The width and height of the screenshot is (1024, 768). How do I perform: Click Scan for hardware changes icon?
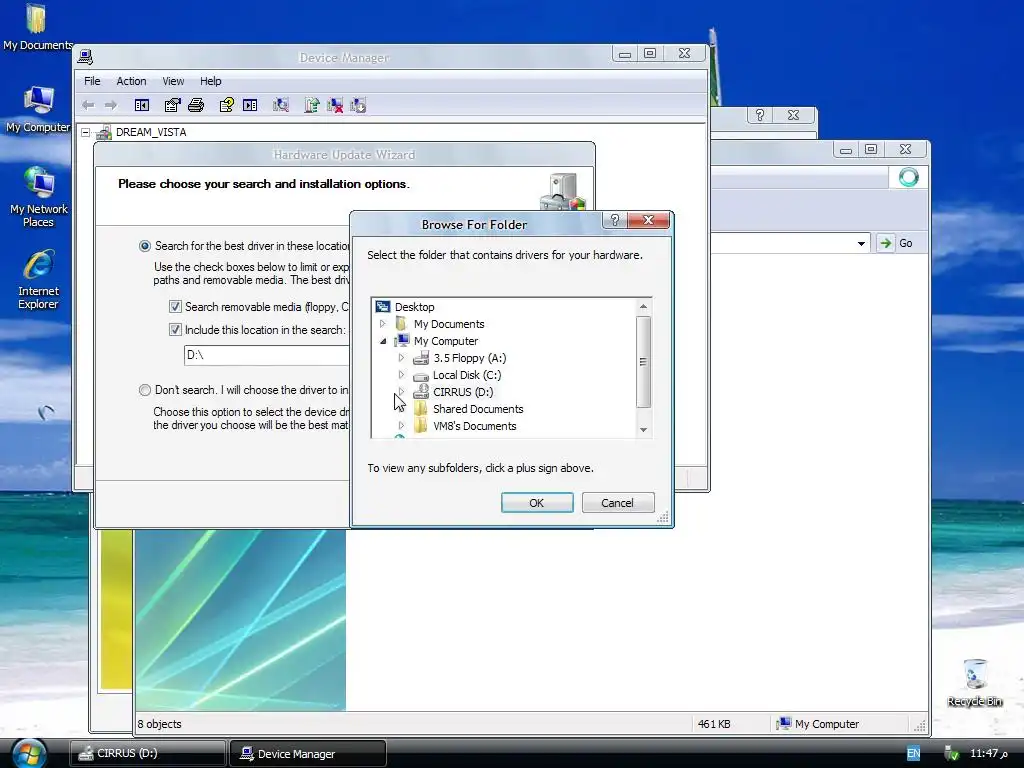pos(281,105)
